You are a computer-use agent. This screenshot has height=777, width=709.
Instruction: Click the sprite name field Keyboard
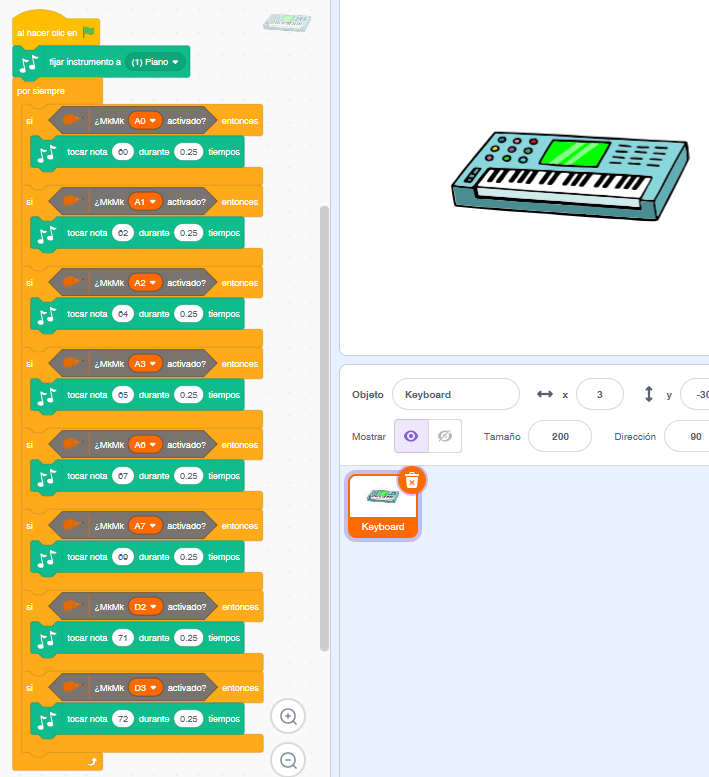click(x=456, y=394)
